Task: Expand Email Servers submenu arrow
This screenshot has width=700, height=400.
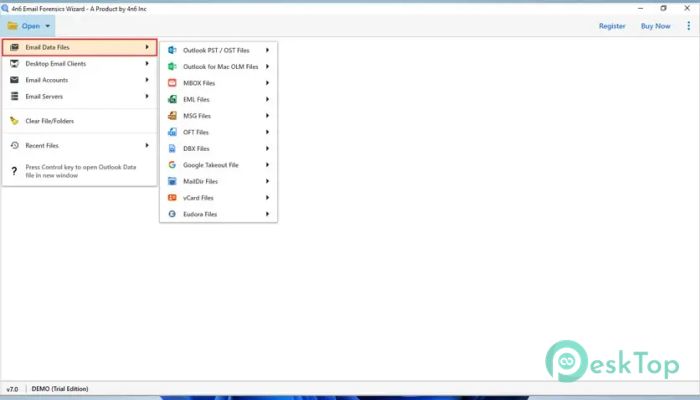Action: (147, 96)
